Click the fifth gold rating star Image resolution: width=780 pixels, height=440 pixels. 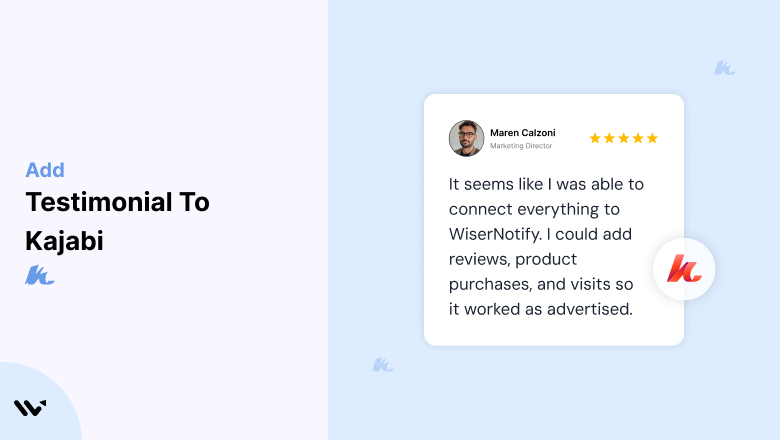click(x=652, y=138)
